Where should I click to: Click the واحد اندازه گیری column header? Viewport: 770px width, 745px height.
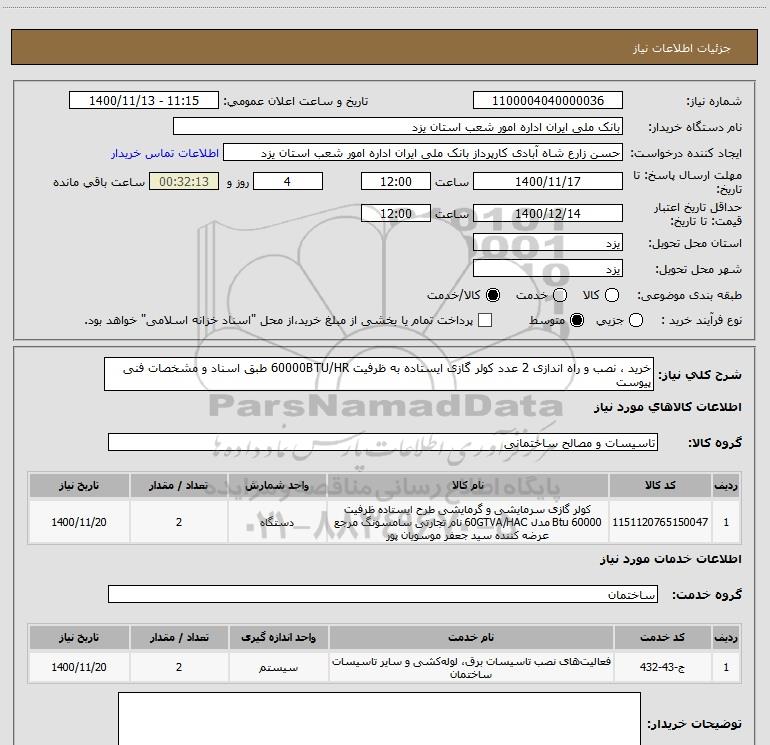click(x=278, y=637)
